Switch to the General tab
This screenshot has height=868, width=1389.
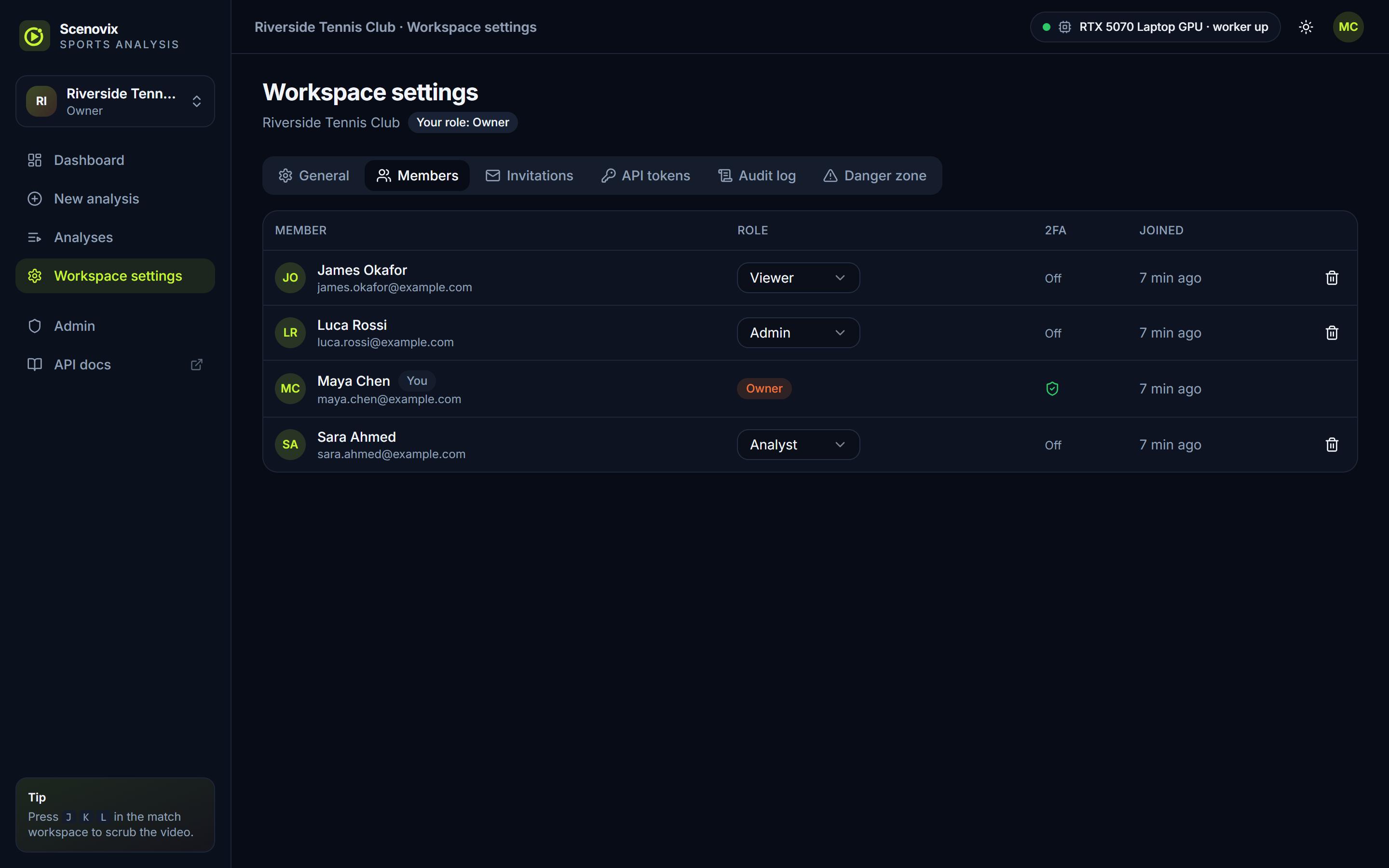pyautogui.click(x=313, y=176)
